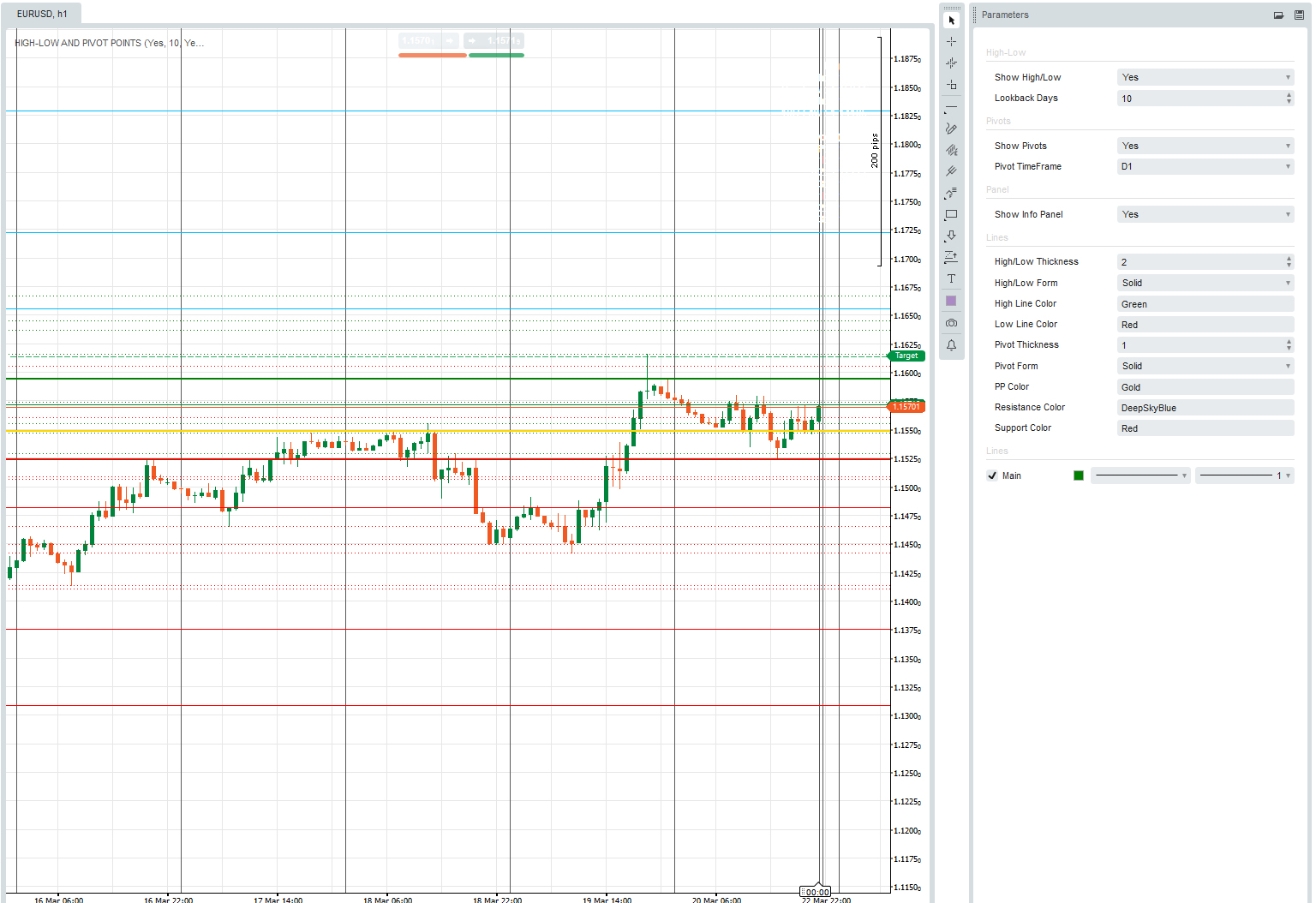The image size is (1316, 903).
Task: Click the green color swatch next to Main
Action: tap(1079, 475)
